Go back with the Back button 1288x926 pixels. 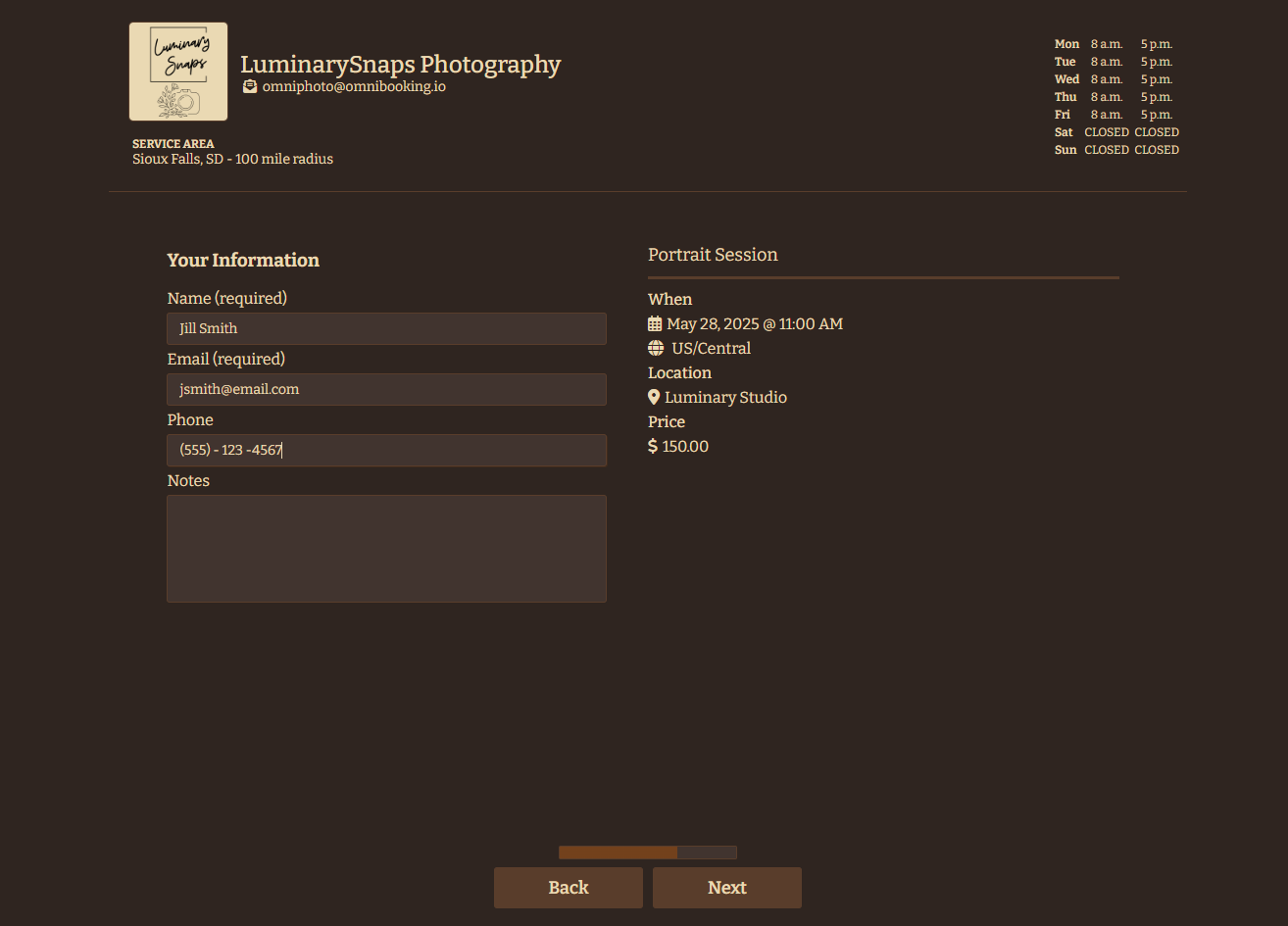569,888
